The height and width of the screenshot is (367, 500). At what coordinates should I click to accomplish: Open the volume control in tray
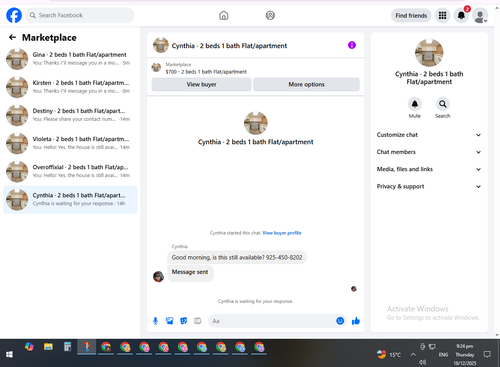[x=423, y=362]
